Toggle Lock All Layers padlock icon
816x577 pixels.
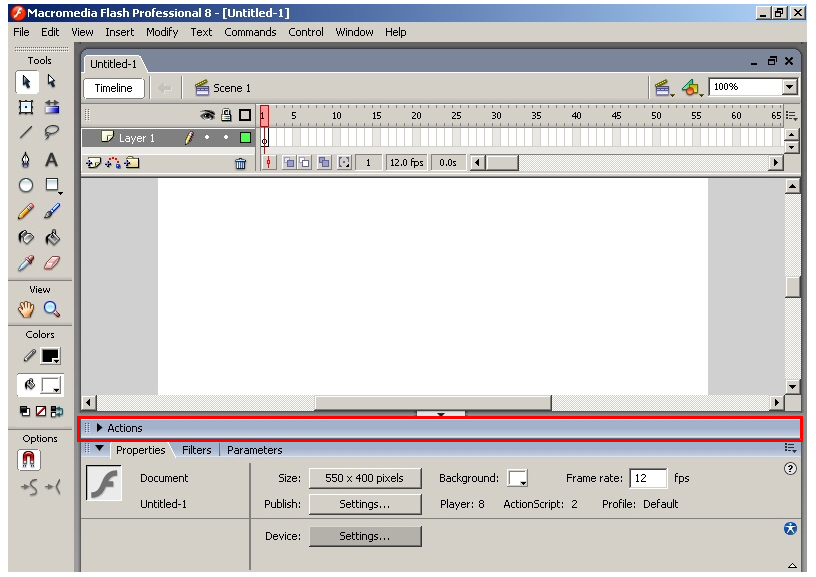[x=226, y=115]
